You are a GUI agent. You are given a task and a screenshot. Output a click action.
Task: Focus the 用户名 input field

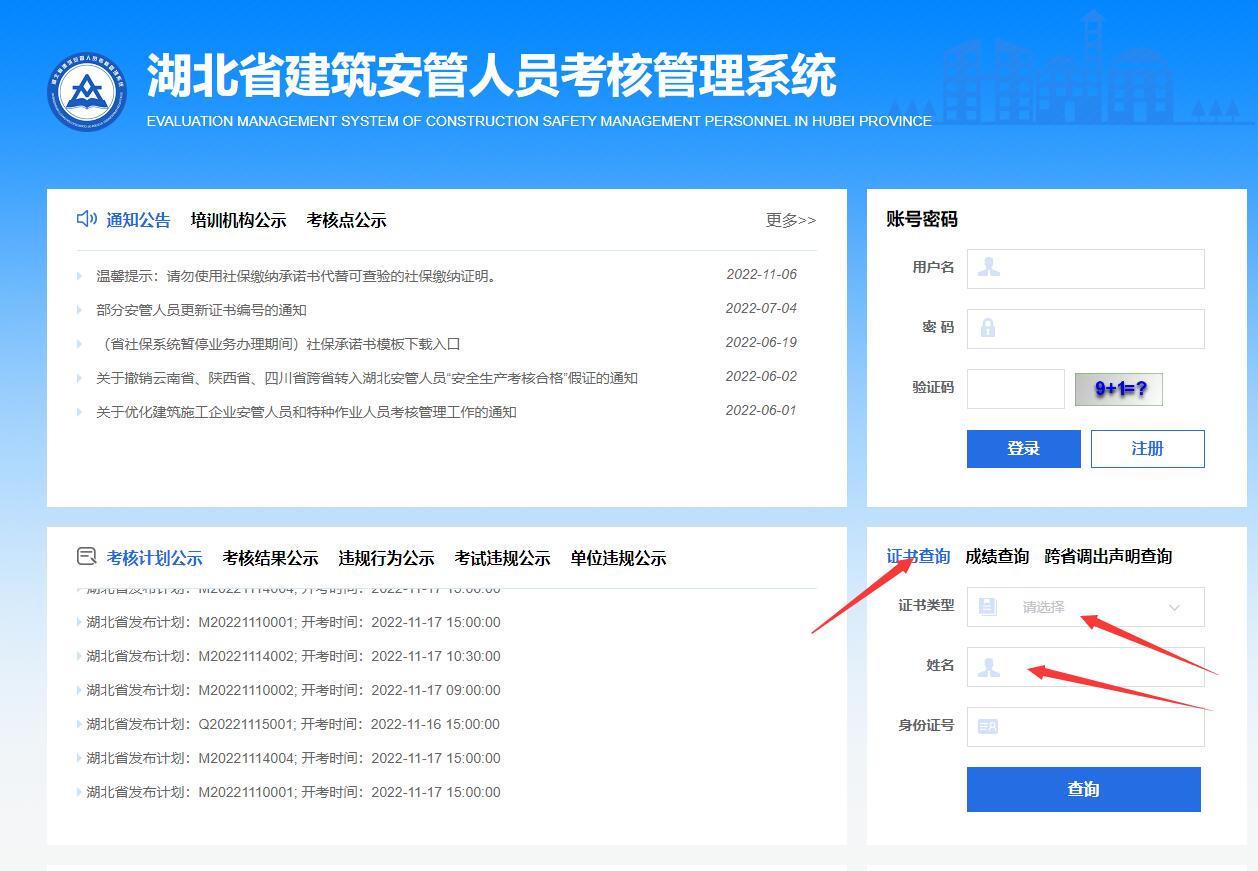pyautogui.click(x=1086, y=269)
